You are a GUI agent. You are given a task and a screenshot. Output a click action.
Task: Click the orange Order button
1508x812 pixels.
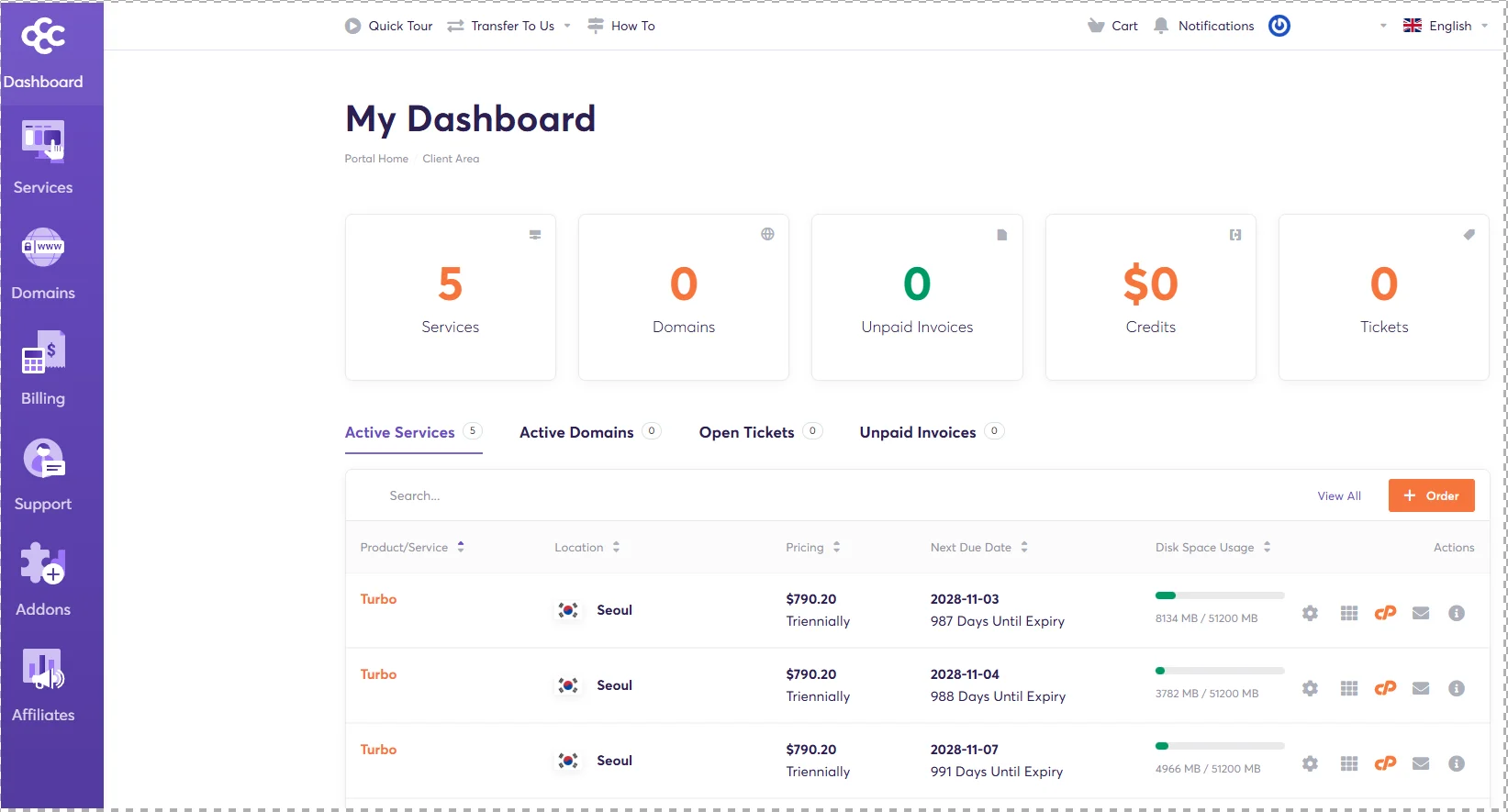click(1431, 495)
